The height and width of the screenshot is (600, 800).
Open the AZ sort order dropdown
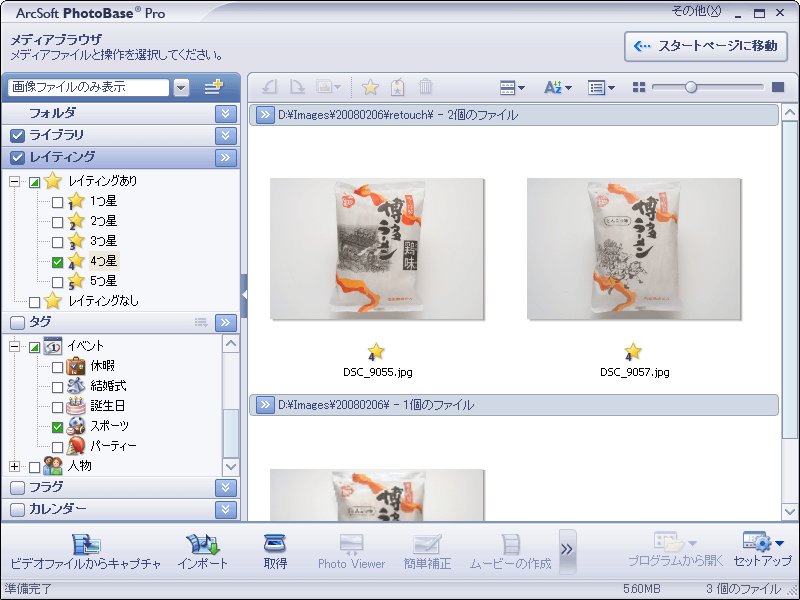click(558, 88)
